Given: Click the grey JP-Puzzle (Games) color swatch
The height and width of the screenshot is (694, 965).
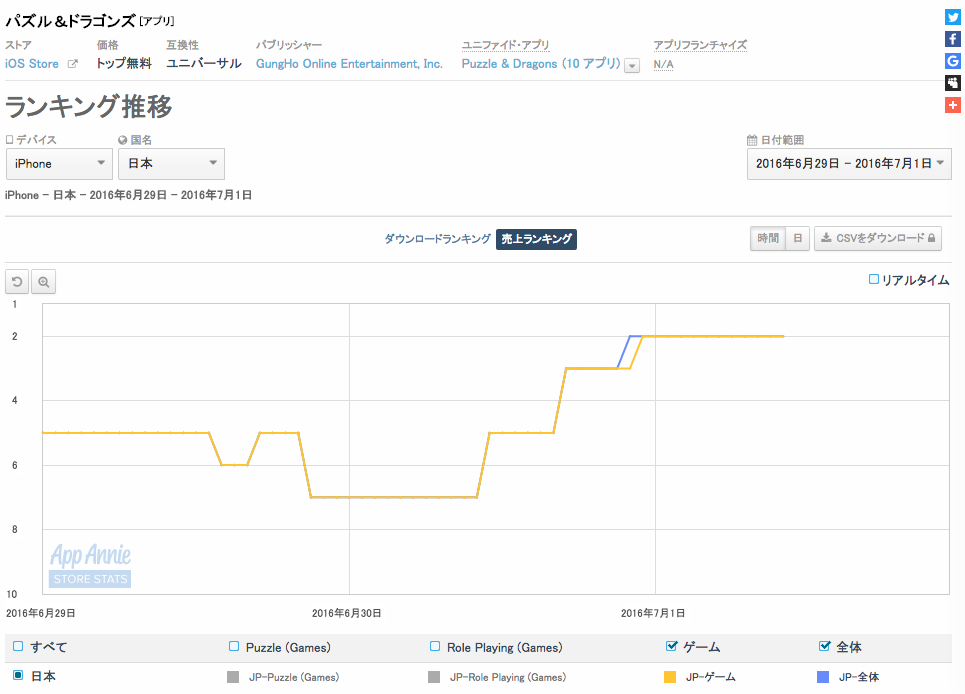Looking at the screenshot, I should click(233, 677).
